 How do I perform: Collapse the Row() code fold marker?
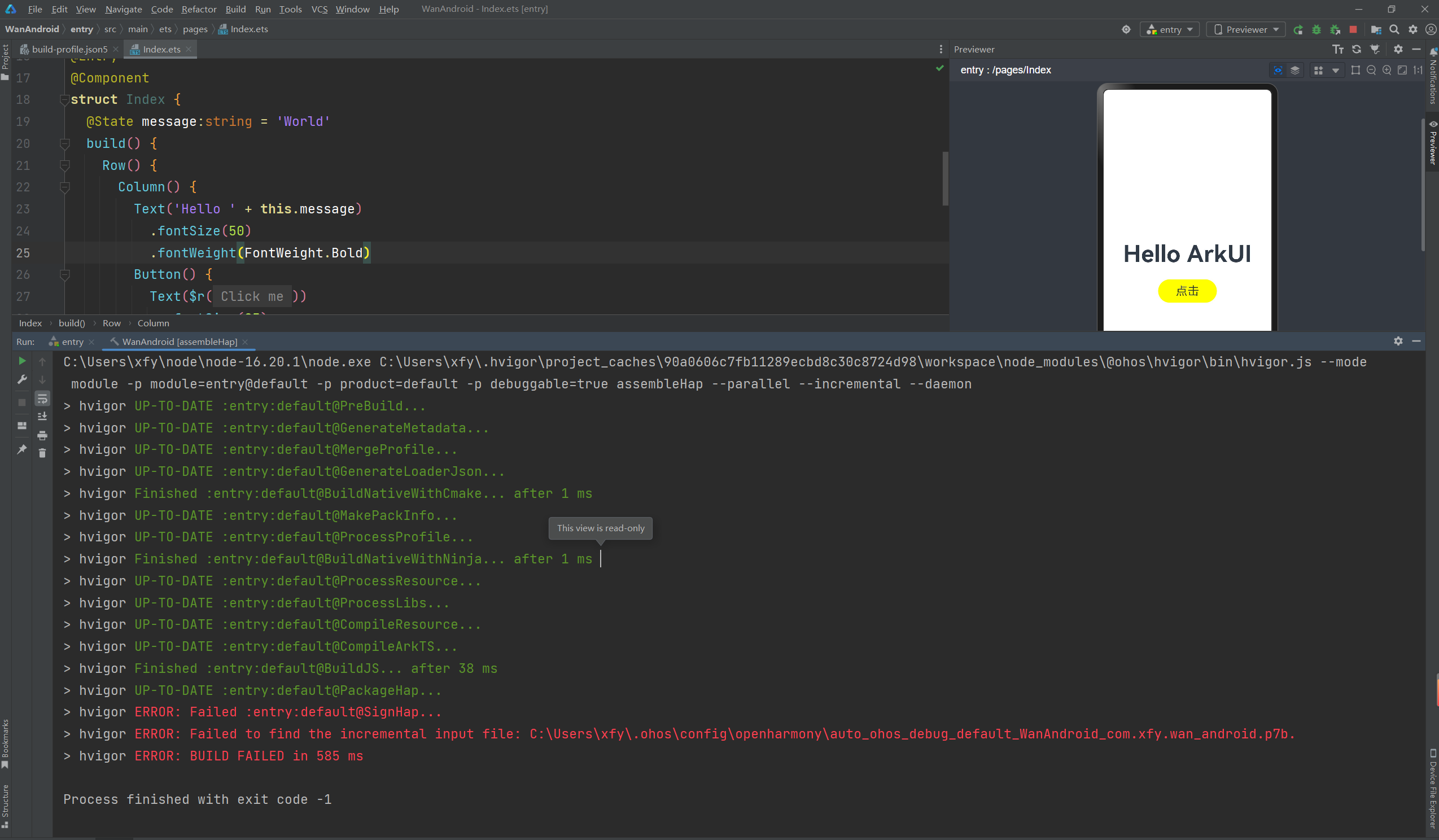click(x=64, y=165)
